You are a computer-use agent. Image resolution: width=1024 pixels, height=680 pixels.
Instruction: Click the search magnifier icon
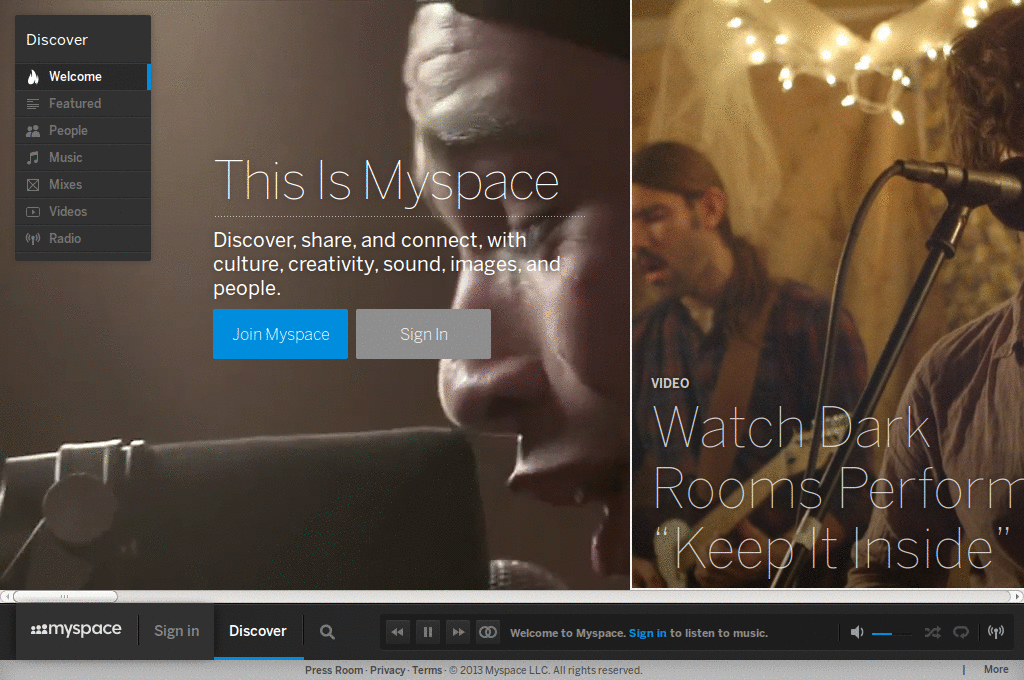click(327, 632)
